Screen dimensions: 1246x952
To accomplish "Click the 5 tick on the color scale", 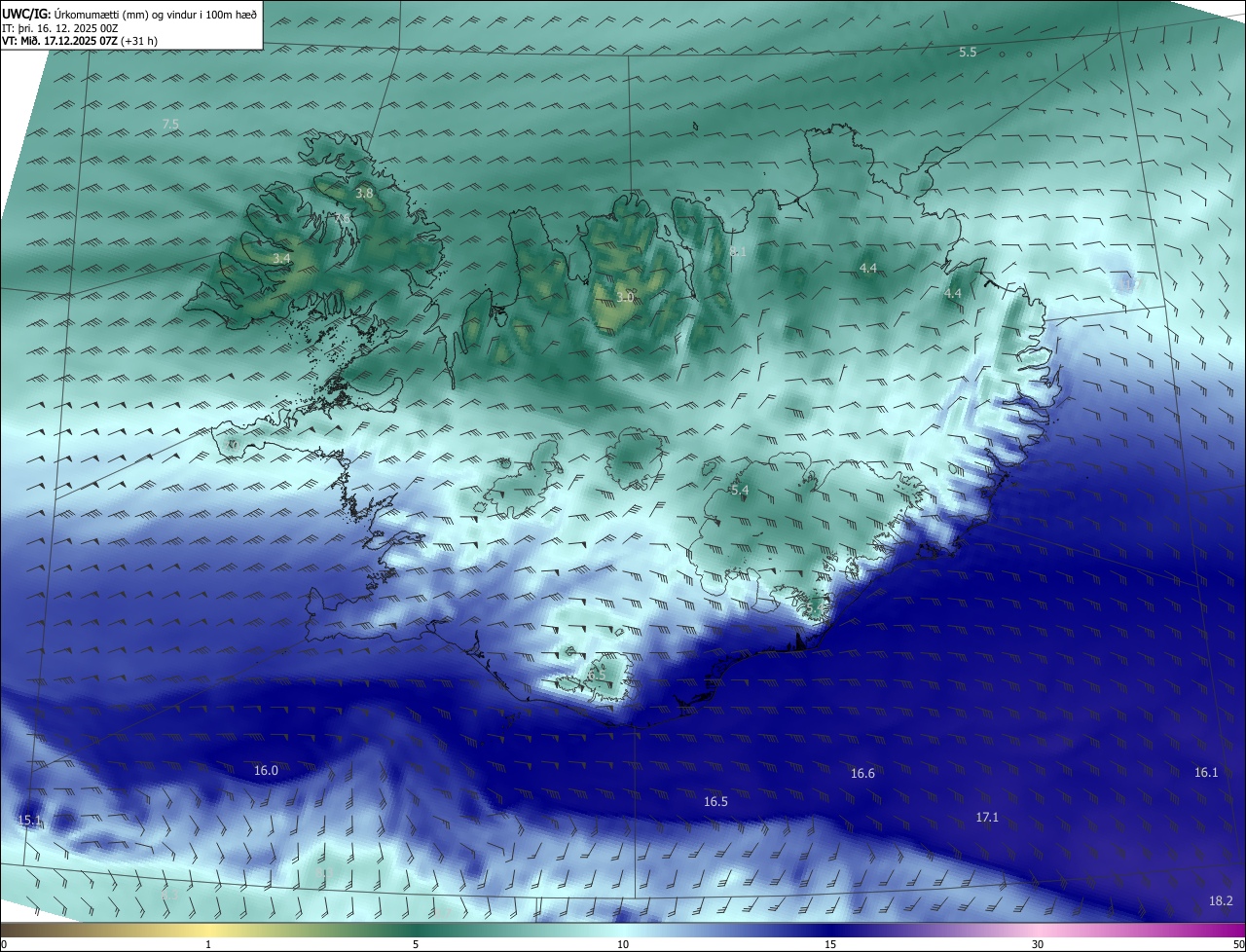I will pyautogui.click(x=416, y=944).
